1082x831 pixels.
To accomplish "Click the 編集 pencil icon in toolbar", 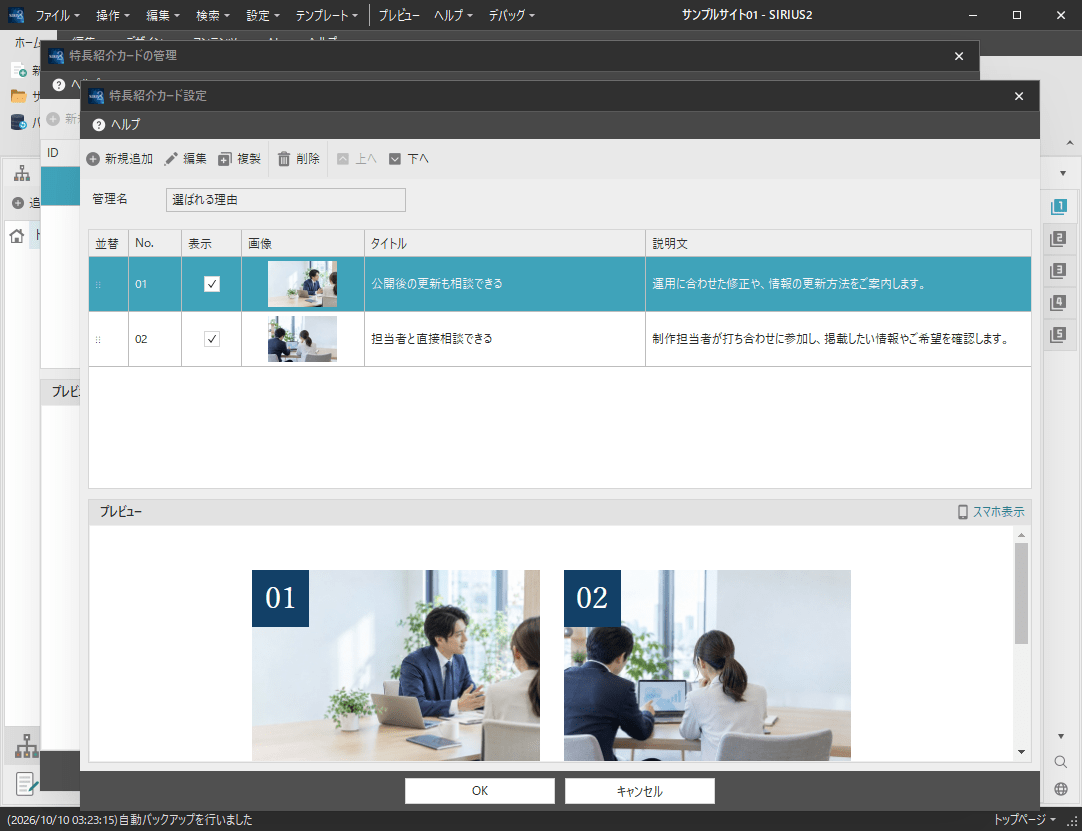I will (x=171, y=159).
